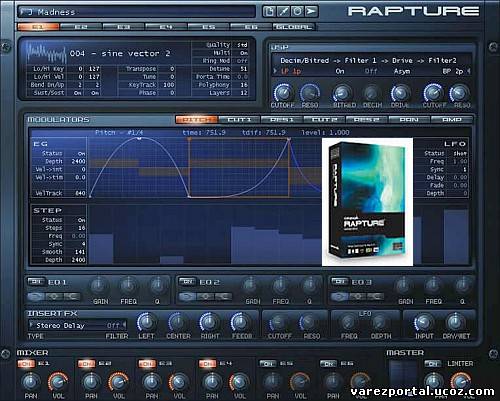Select the AMP modulator tab
The height and width of the screenshot is (401, 500).
[452, 120]
